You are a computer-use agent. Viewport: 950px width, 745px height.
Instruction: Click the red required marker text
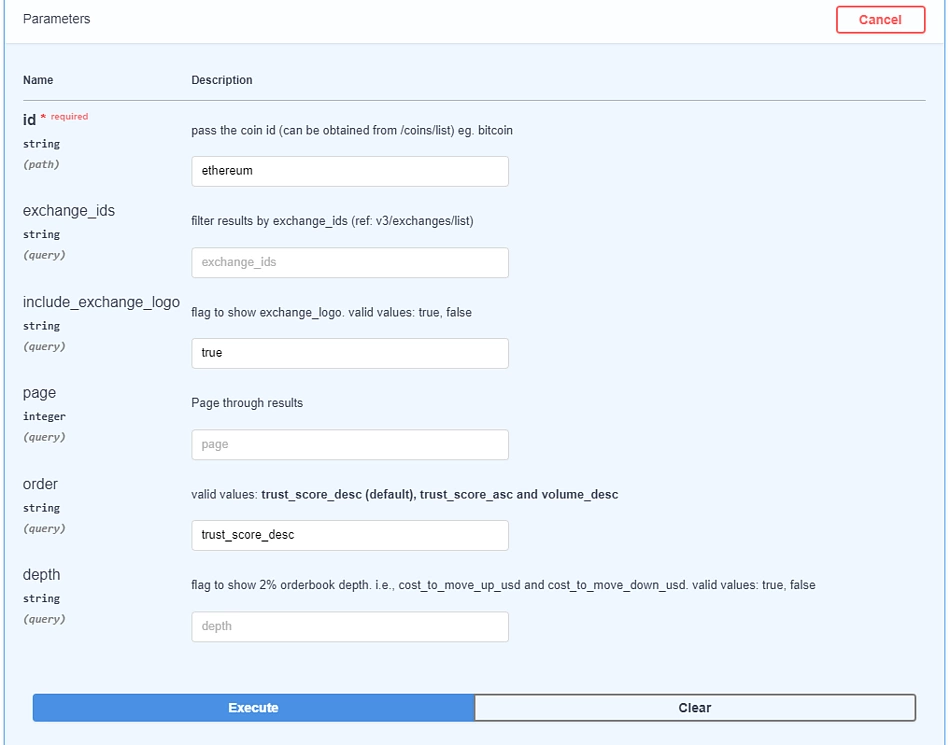pos(69,116)
